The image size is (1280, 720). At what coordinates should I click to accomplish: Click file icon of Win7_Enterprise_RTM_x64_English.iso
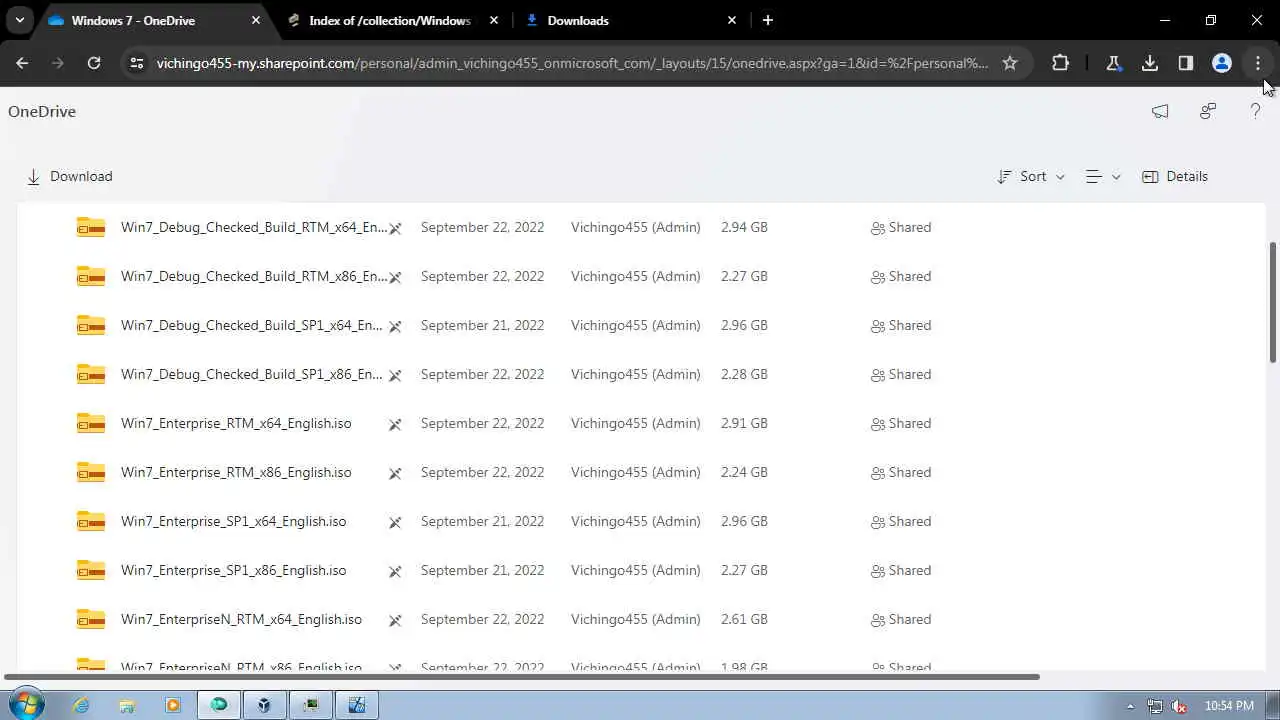point(91,423)
